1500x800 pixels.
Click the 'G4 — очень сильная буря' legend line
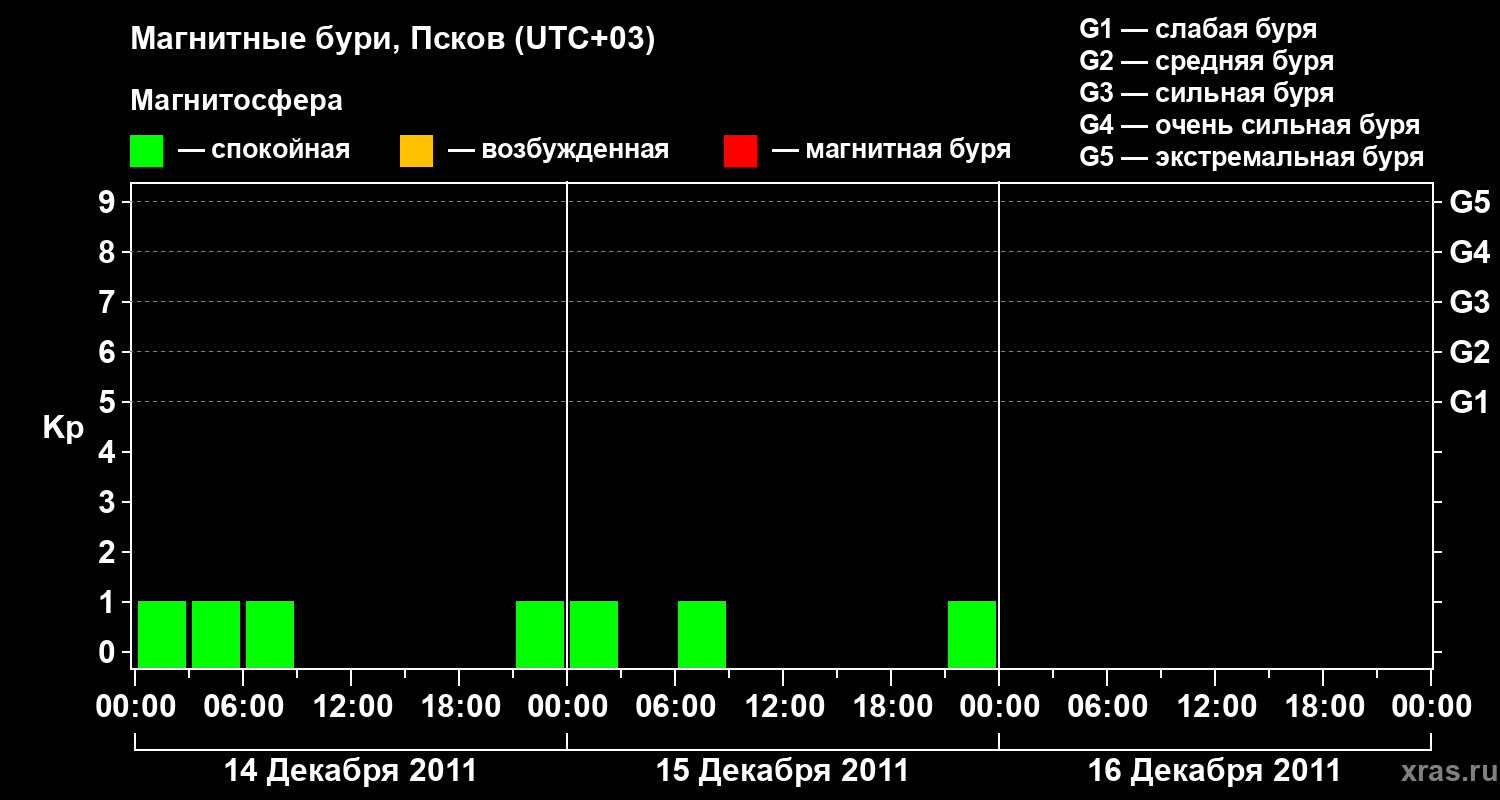pos(1249,125)
